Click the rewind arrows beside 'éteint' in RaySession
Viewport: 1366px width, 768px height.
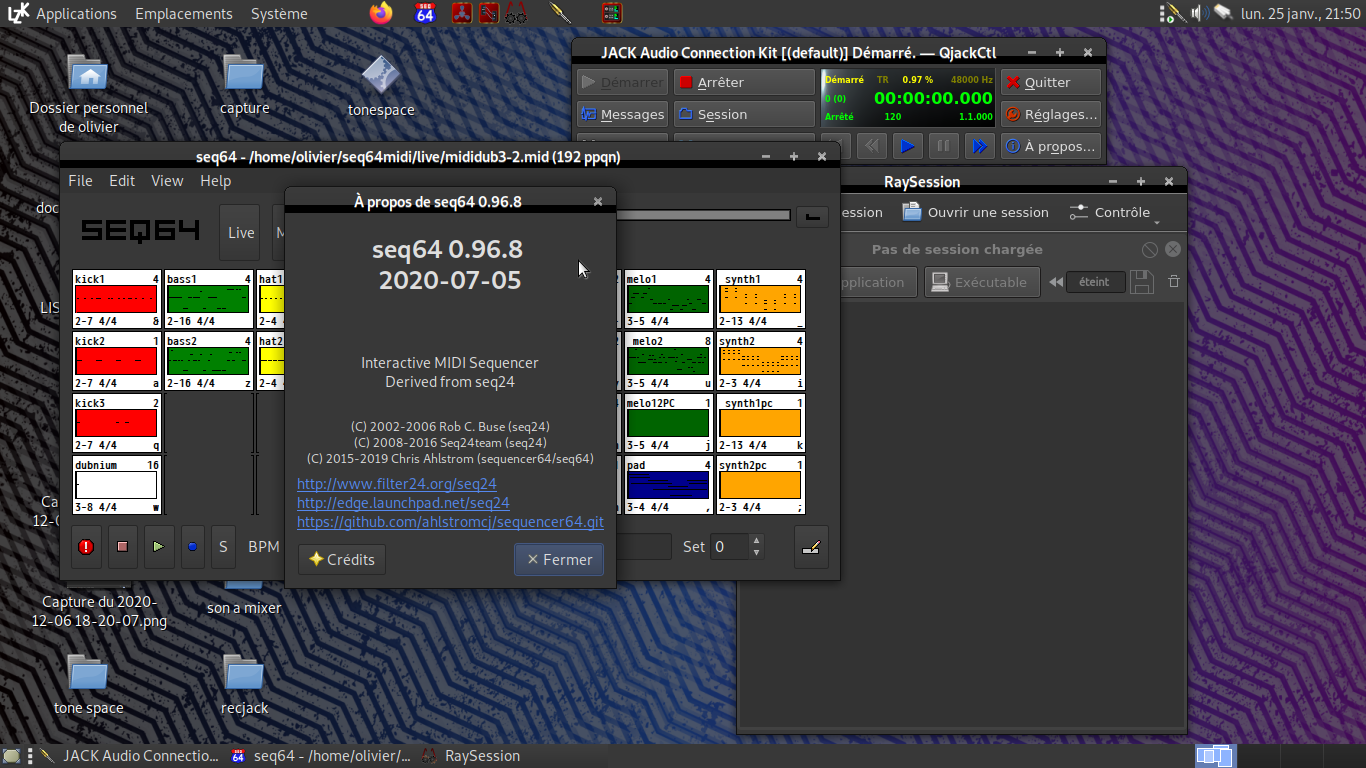coord(1055,282)
